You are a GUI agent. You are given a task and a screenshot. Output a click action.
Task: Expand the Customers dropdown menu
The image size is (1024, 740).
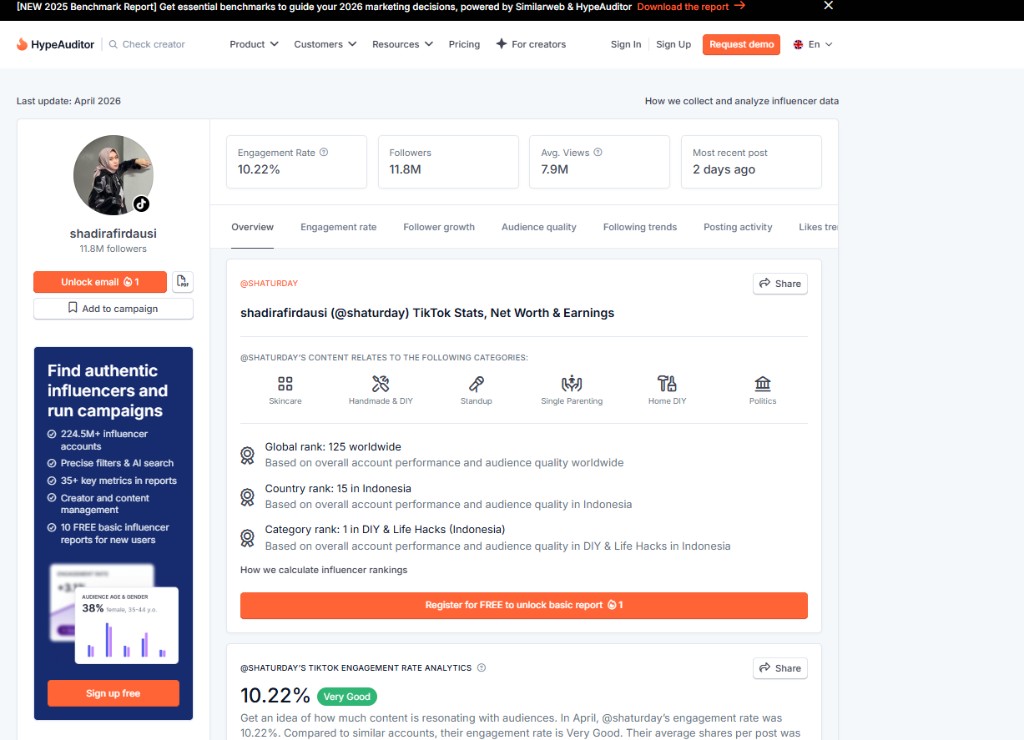tap(325, 44)
